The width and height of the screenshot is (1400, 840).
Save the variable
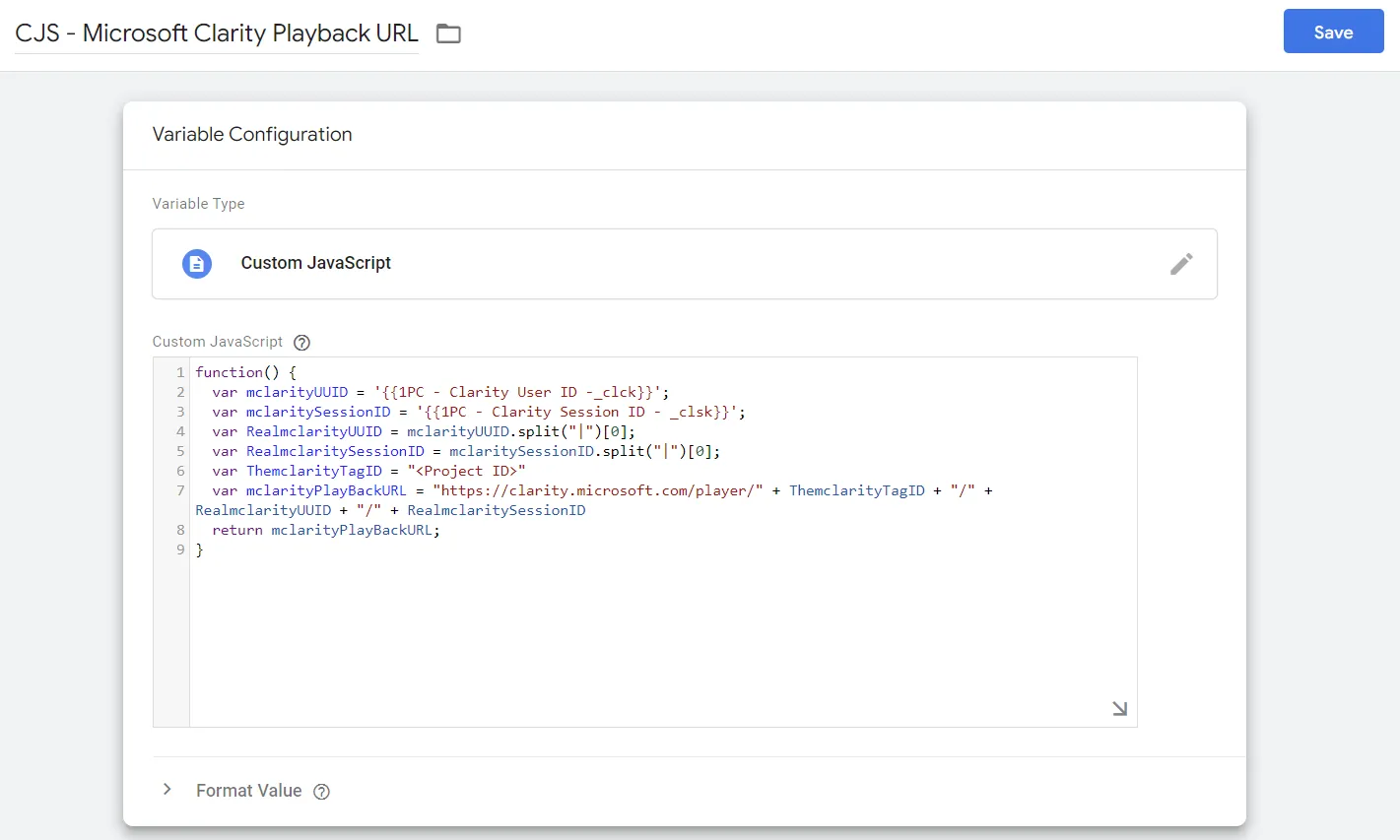pyautogui.click(x=1332, y=32)
